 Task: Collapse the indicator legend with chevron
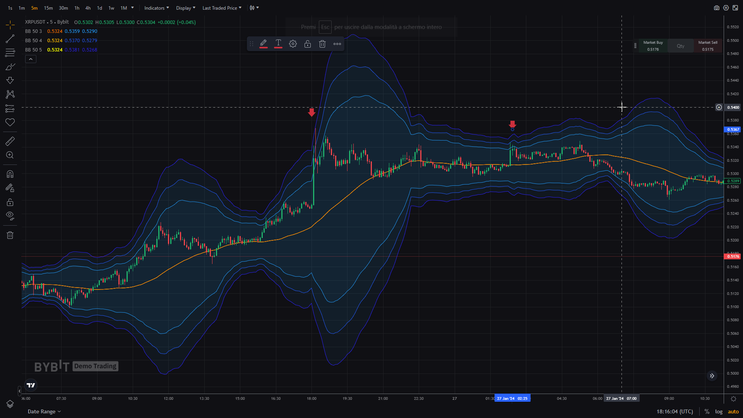click(30, 59)
